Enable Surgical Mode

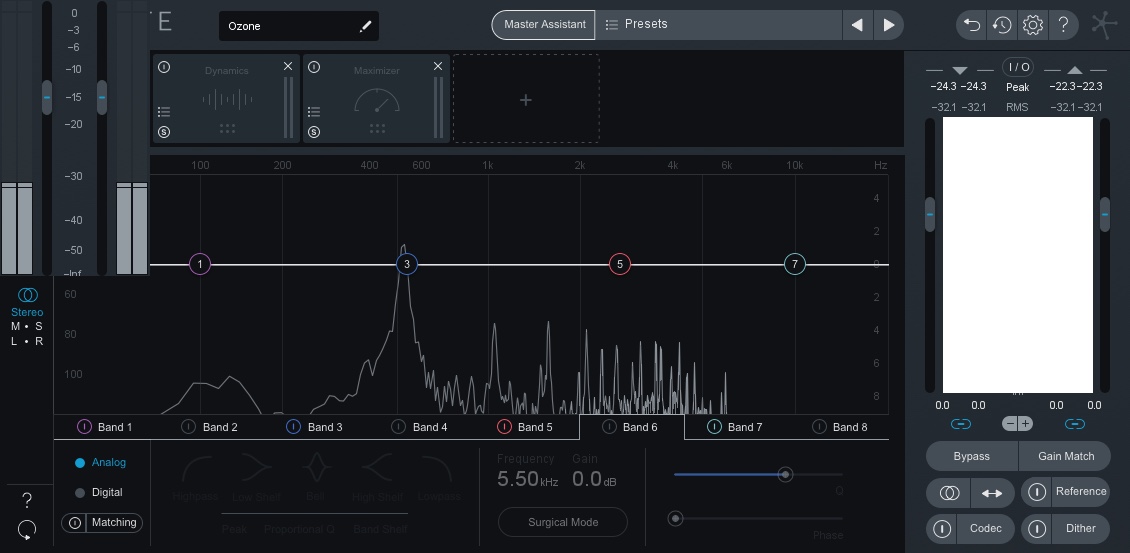[563, 522]
